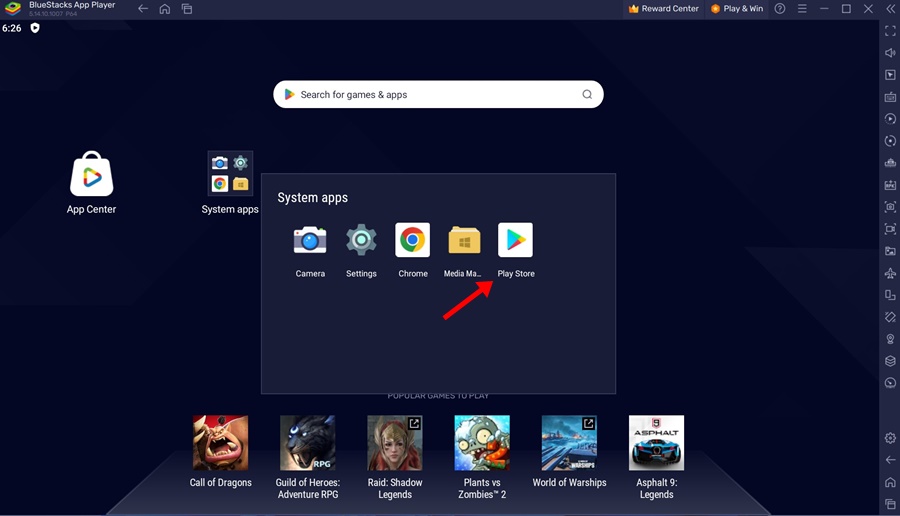Viewport: 900px width, 516px height.
Task: Click the Search for games & apps field
Action: click(439, 94)
